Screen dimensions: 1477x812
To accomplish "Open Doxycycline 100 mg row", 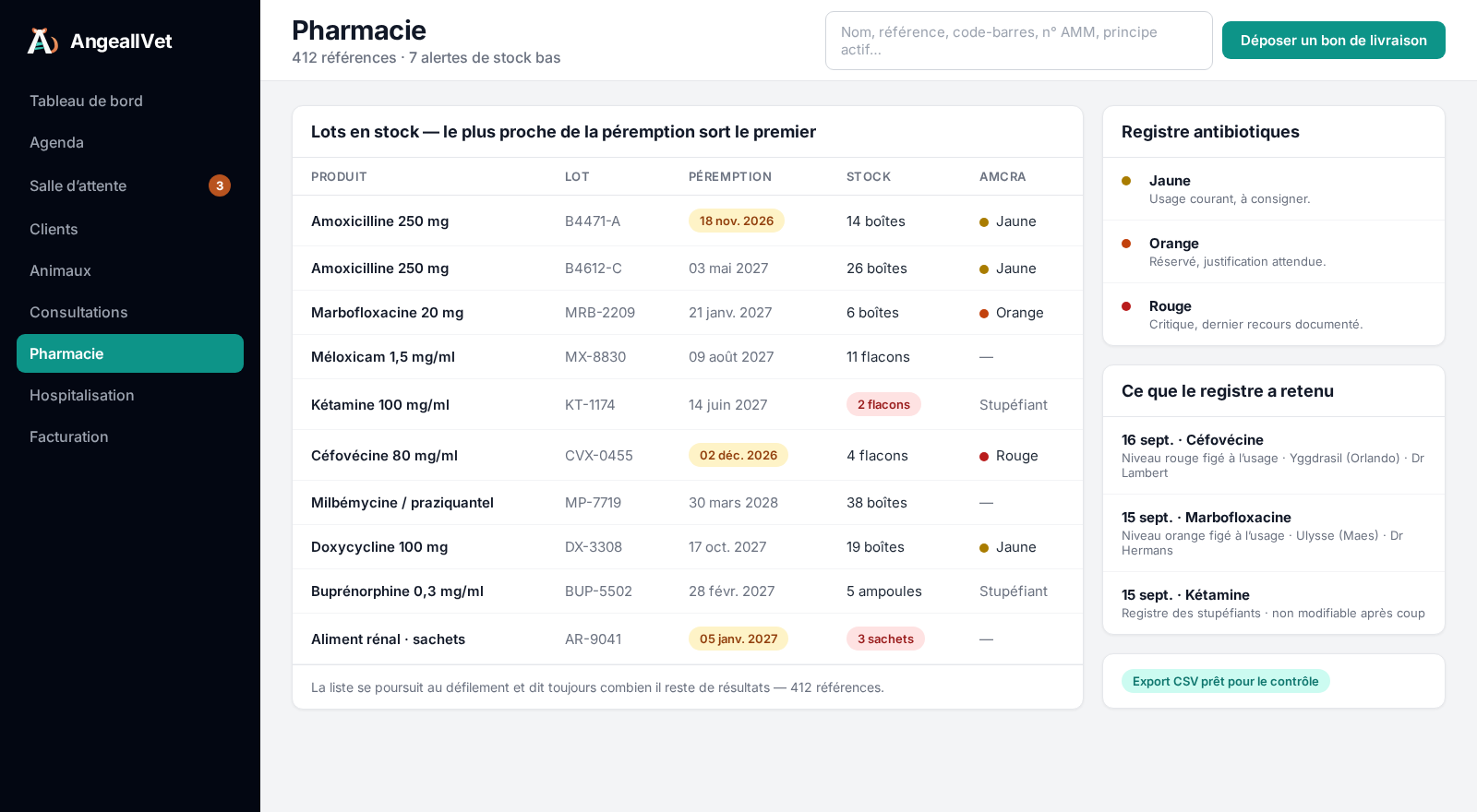I will point(688,547).
